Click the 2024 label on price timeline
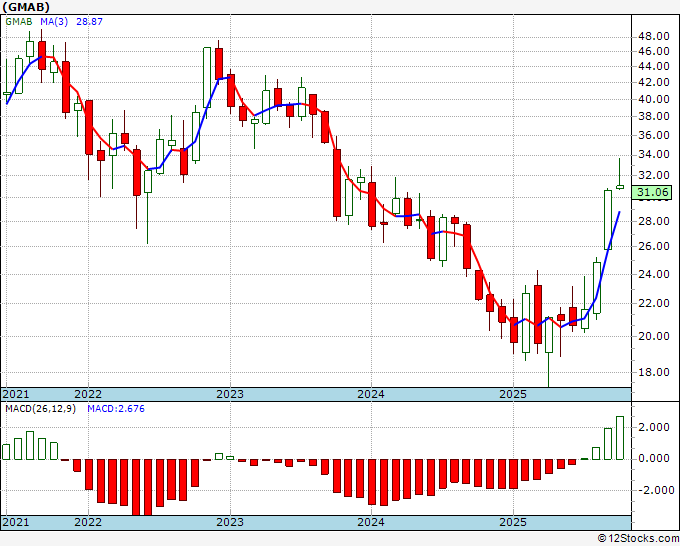 (x=371, y=394)
